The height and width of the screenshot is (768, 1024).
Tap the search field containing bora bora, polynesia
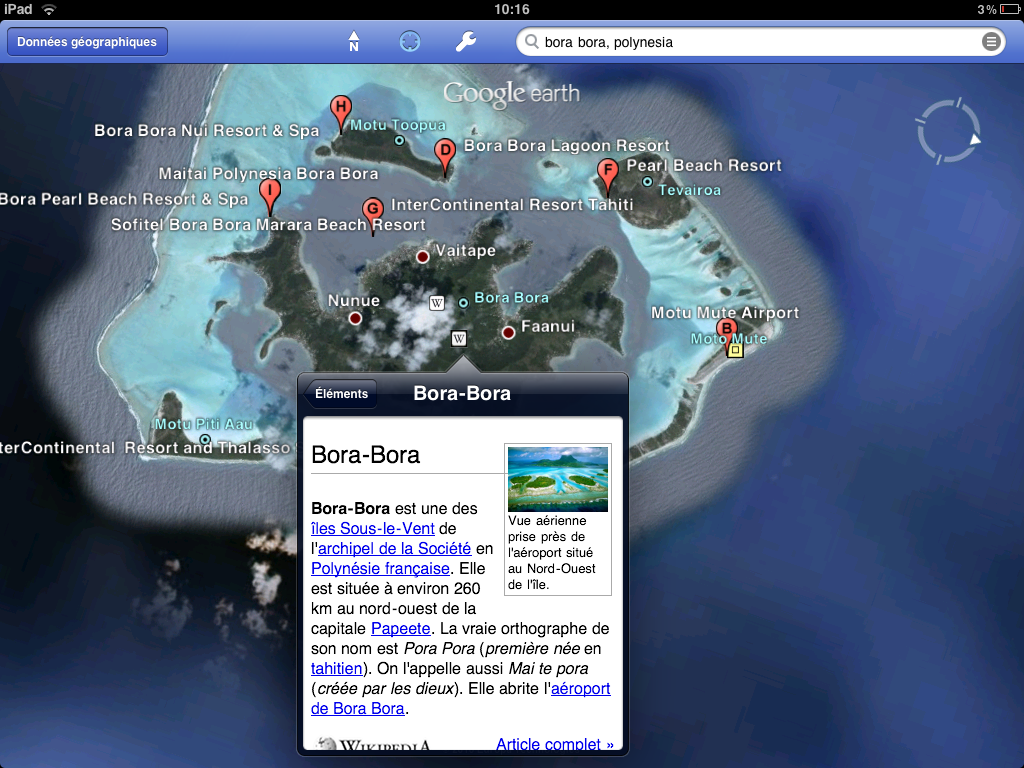click(760, 42)
